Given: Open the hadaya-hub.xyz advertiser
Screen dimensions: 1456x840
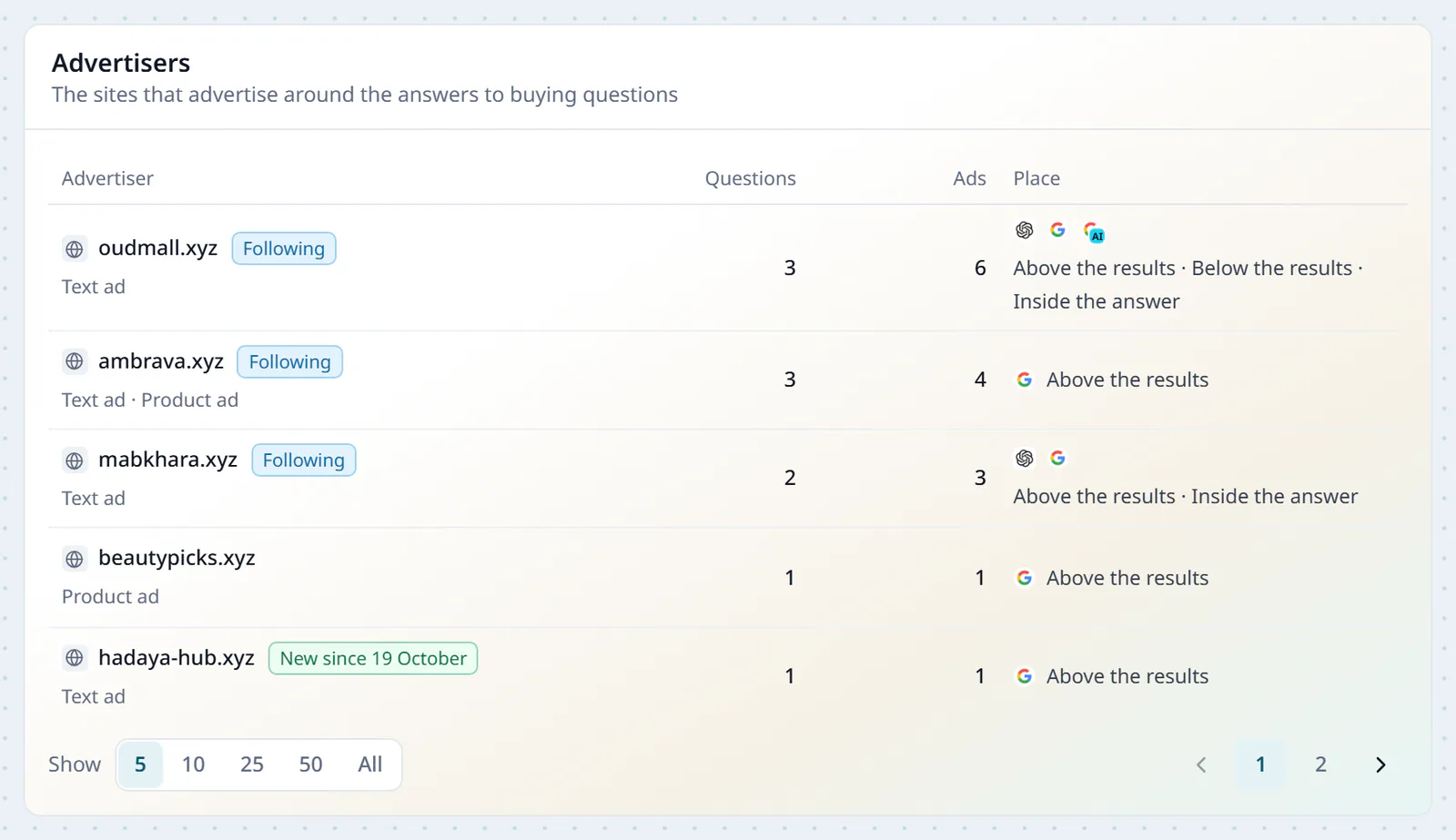Looking at the screenshot, I should [177, 658].
